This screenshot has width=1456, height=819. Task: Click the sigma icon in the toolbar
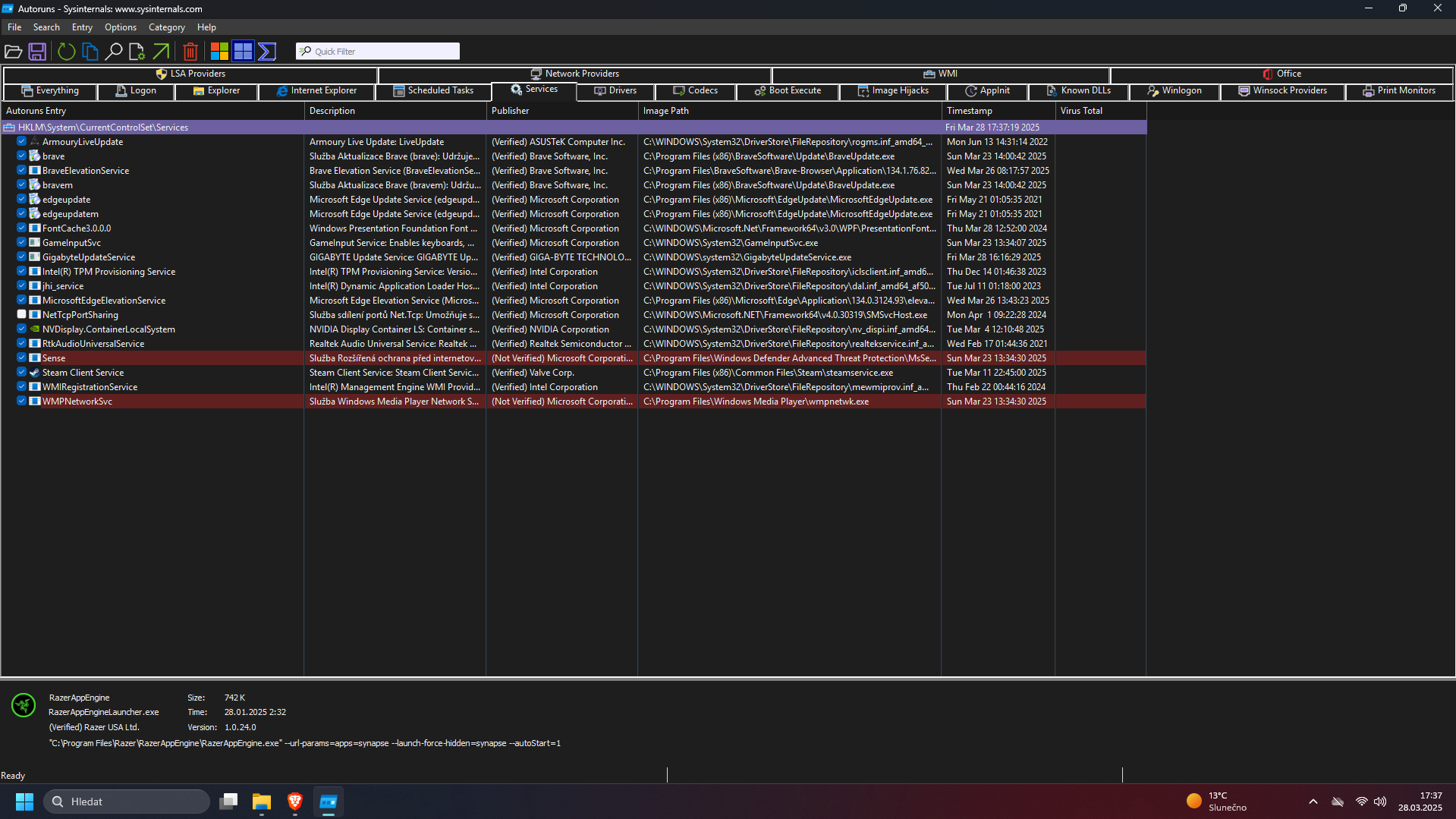pyautogui.click(x=267, y=52)
